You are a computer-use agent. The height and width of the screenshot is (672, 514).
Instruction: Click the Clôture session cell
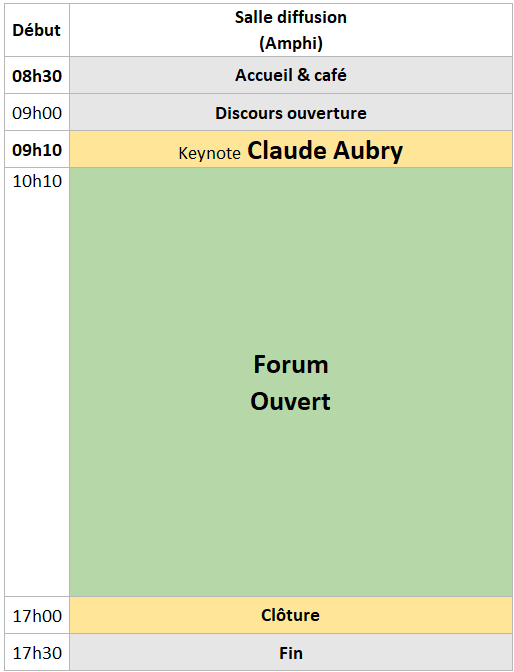(x=291, y=615)
